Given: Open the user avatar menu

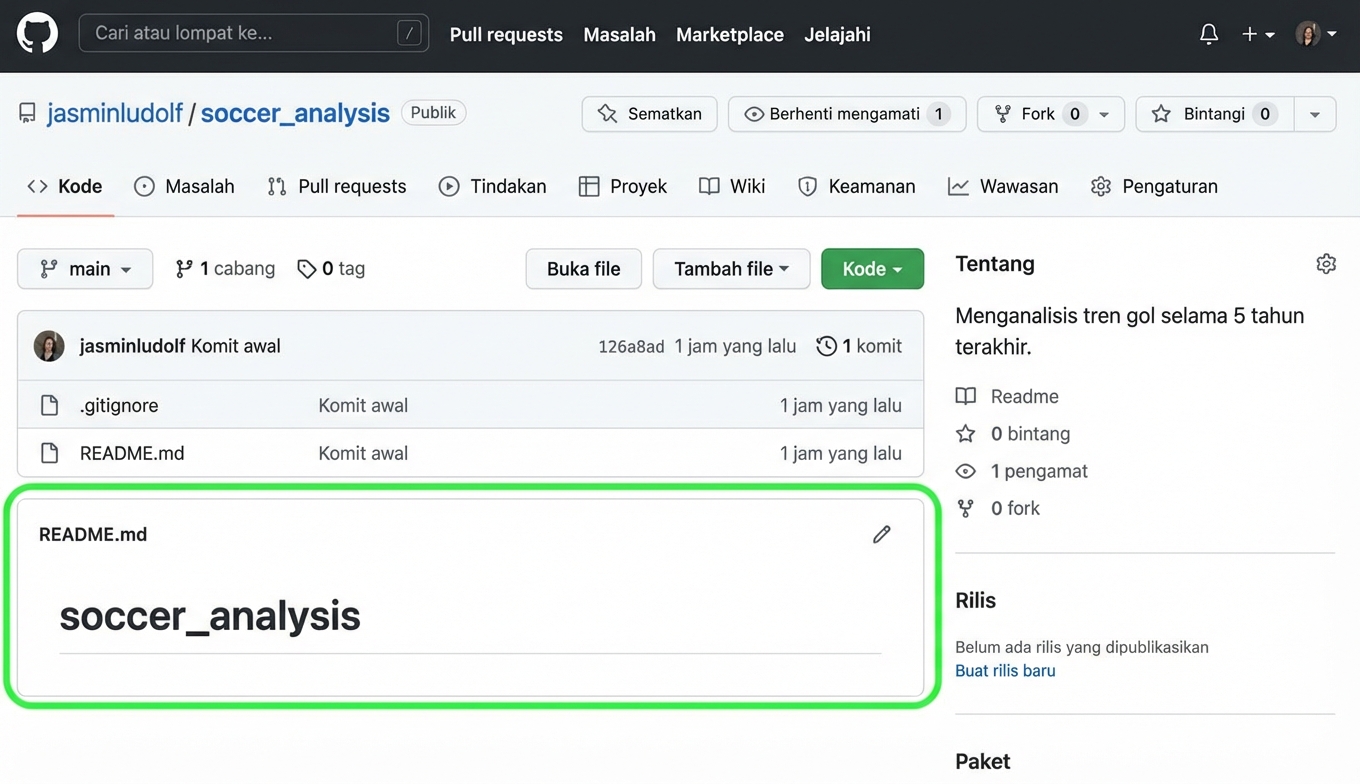Looking at the screenshot, I should pyautogui.click(x=1316, y=34).
